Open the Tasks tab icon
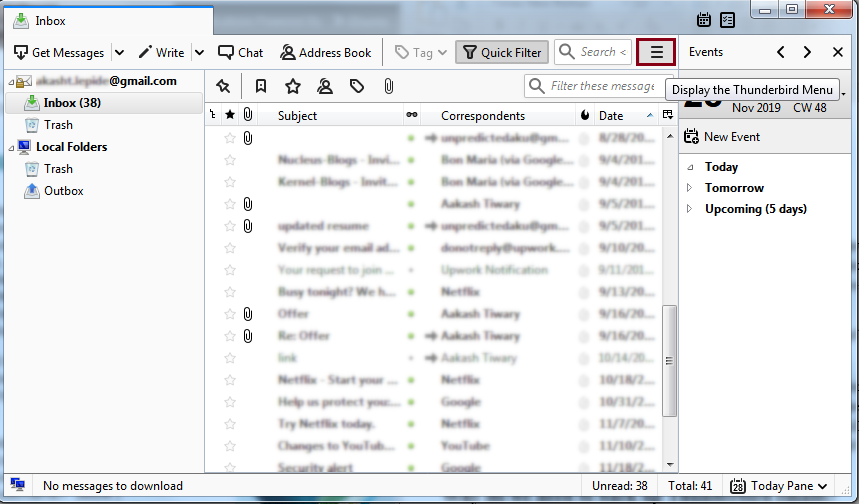Screen dimensions: 859x504 (728, 20)
